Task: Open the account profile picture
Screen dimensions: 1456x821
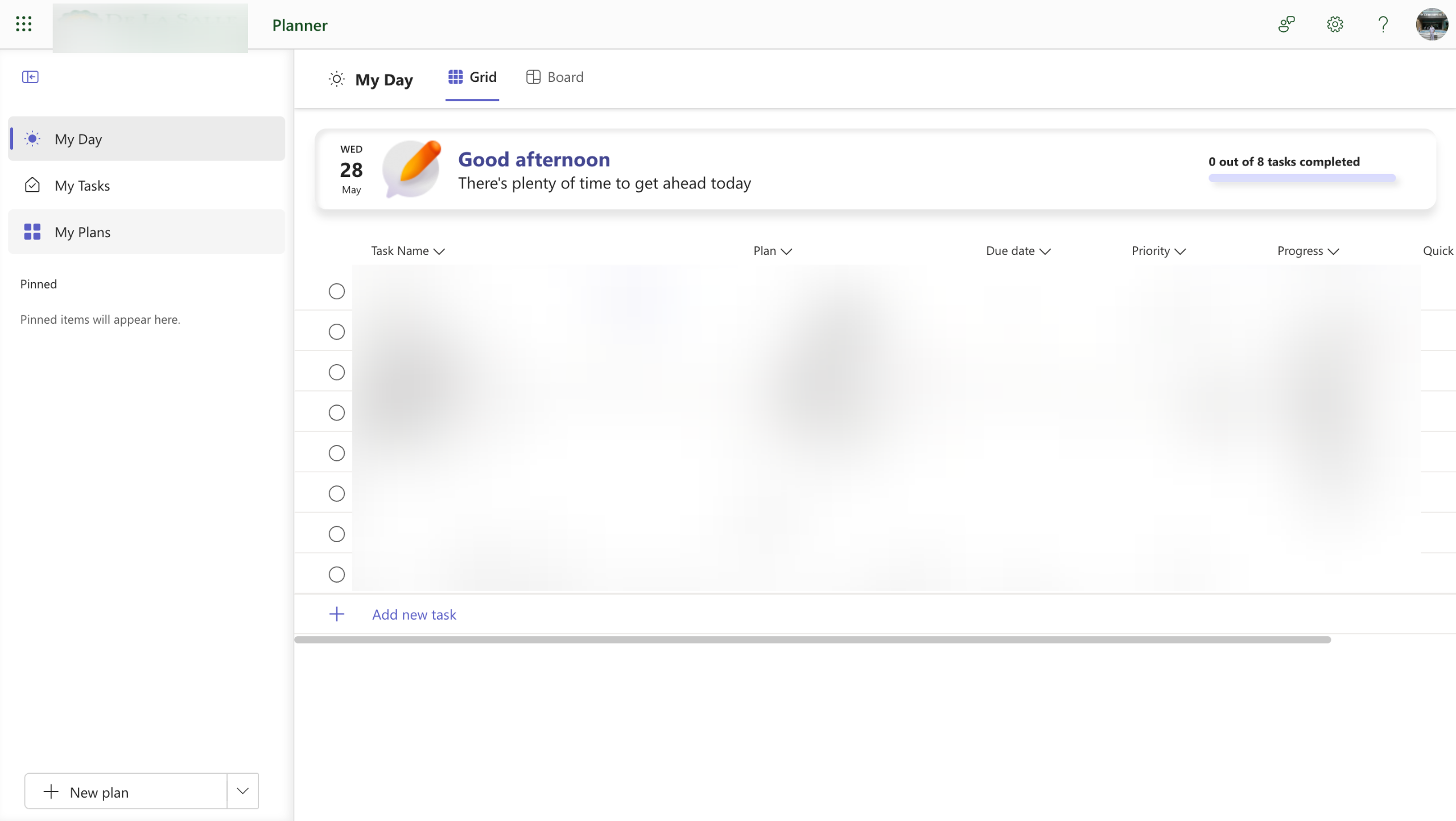Action: pyautogui.click(x=1432, y=24)
